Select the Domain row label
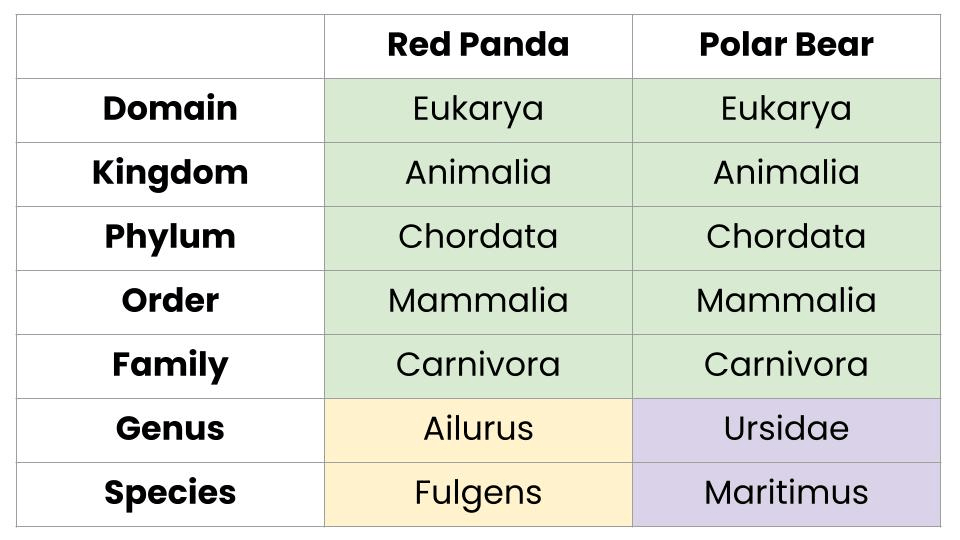The height and width of the screenshot is (540, 960). point(170,109)
